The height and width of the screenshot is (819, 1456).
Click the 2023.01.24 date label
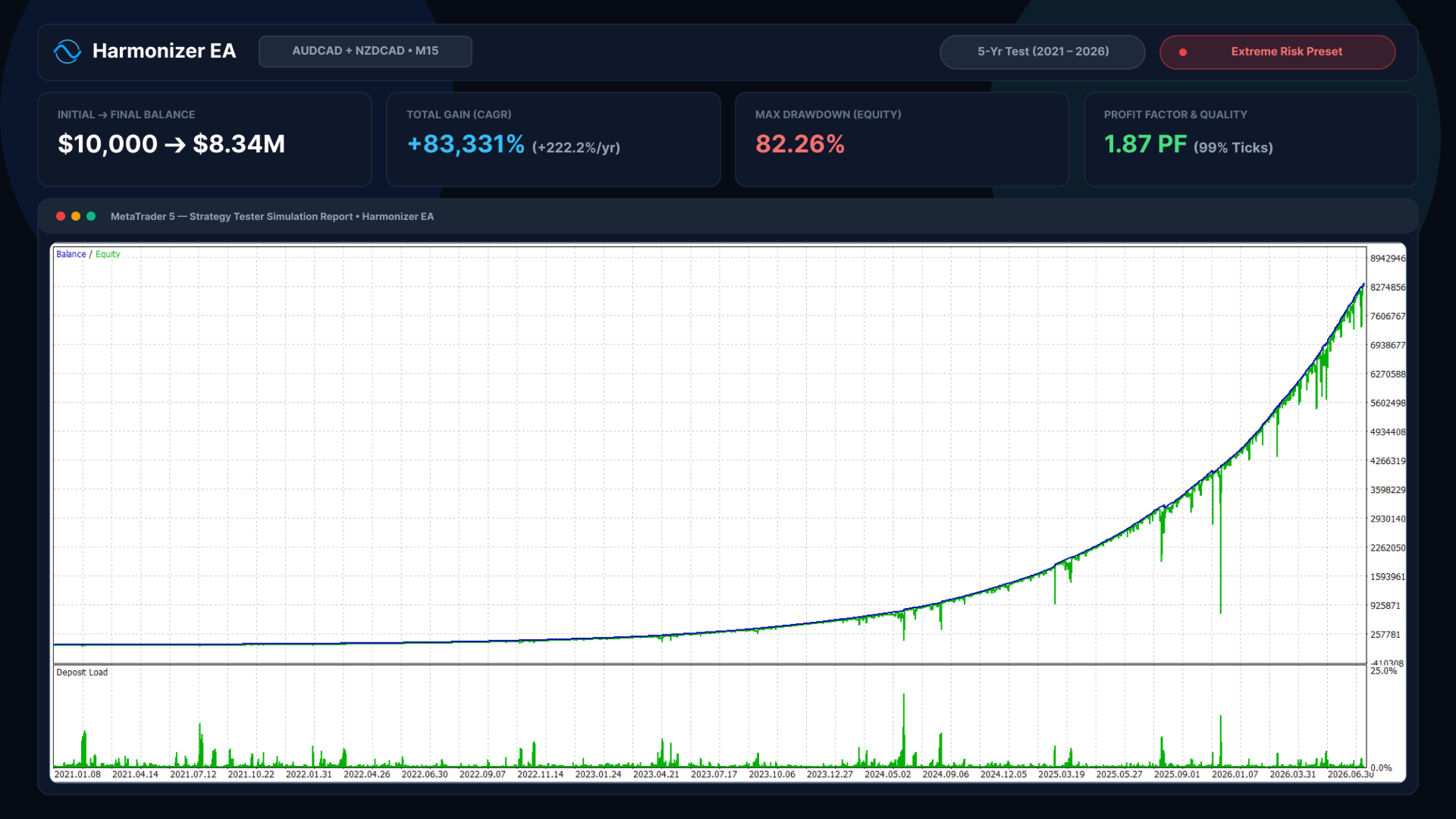click(598, 775)
